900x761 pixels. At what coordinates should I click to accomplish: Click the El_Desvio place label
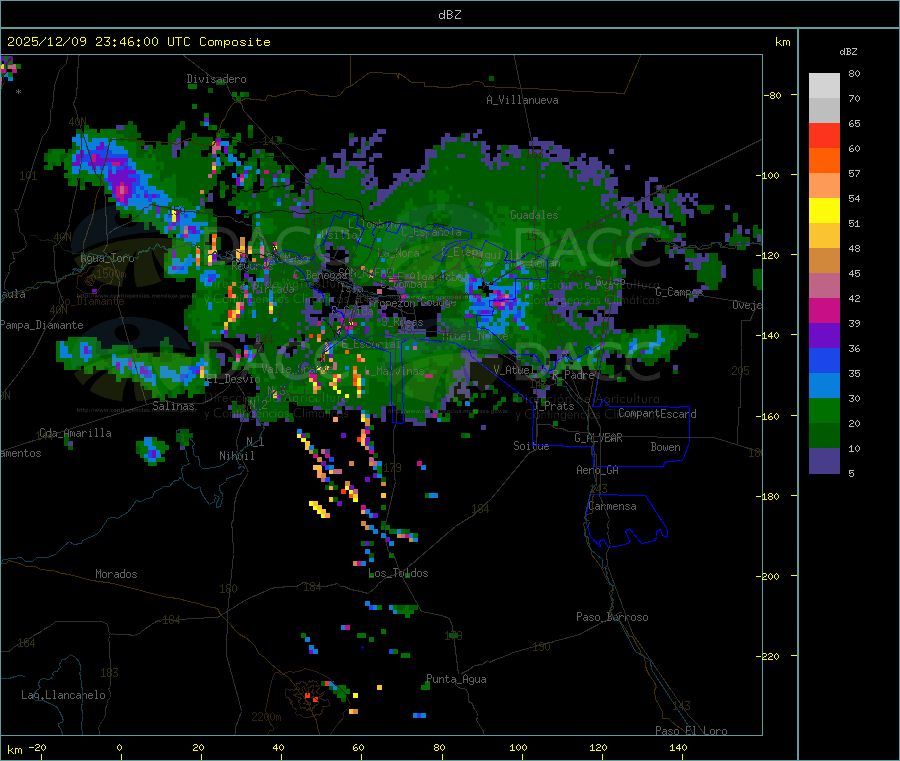(233, 379)
